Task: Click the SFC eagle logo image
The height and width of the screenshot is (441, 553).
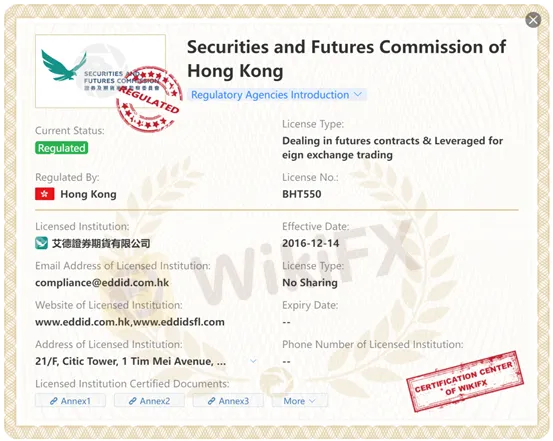Action: tap(100, 71)
